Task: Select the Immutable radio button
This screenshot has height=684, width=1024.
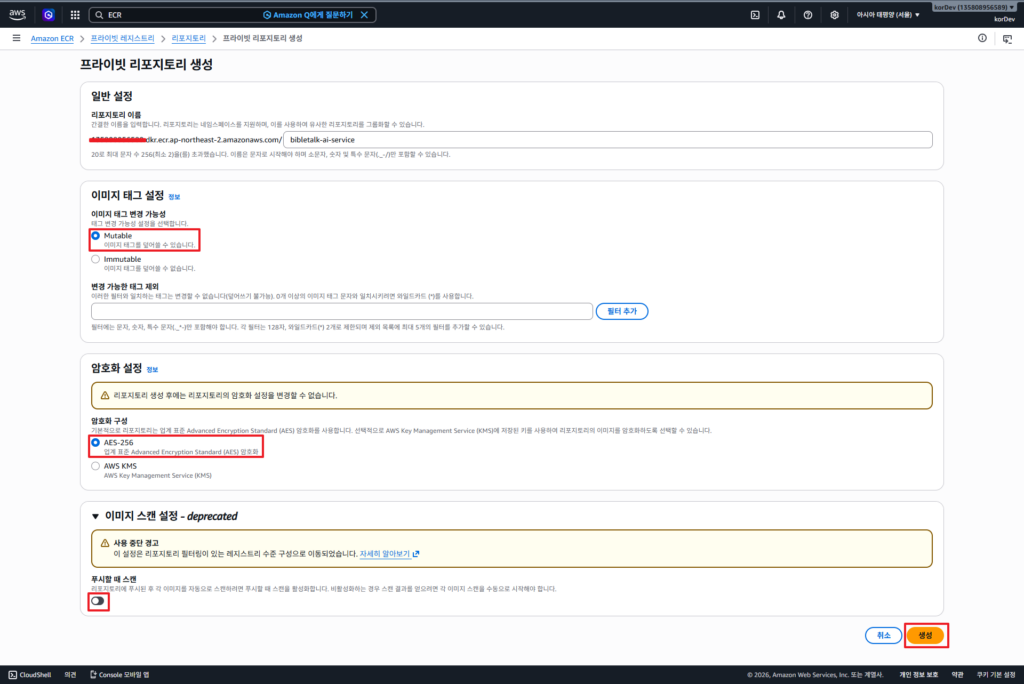Action: 96,259
